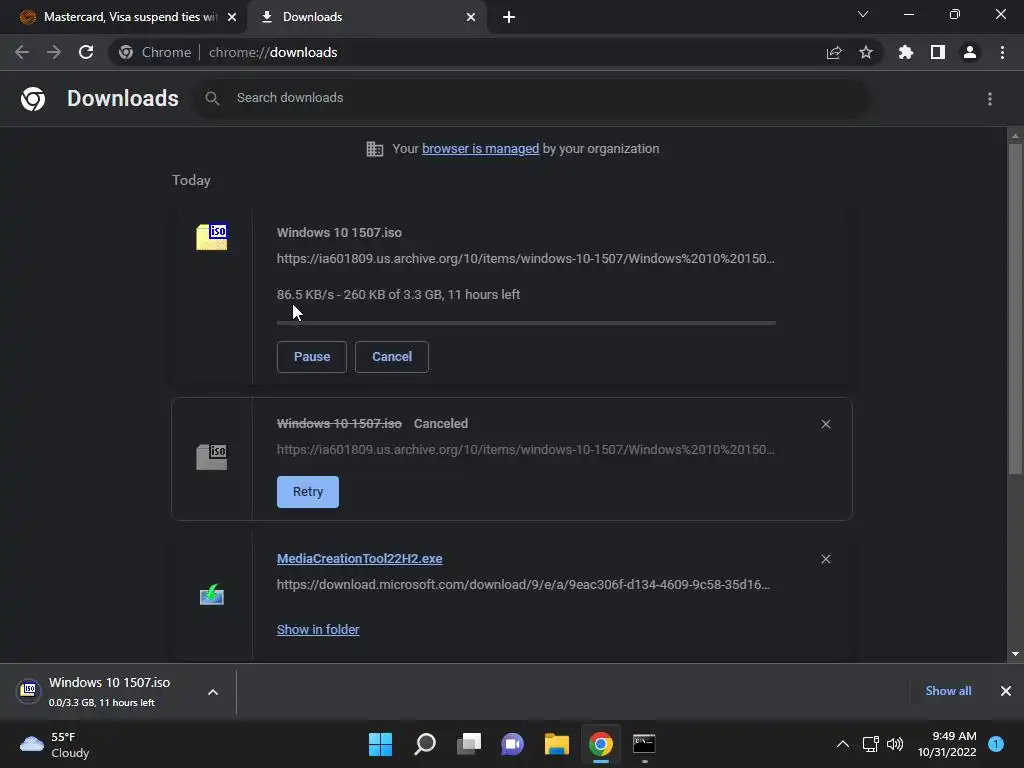Remove MediaCreationTool22H2.exe from list

coord(826,559)
